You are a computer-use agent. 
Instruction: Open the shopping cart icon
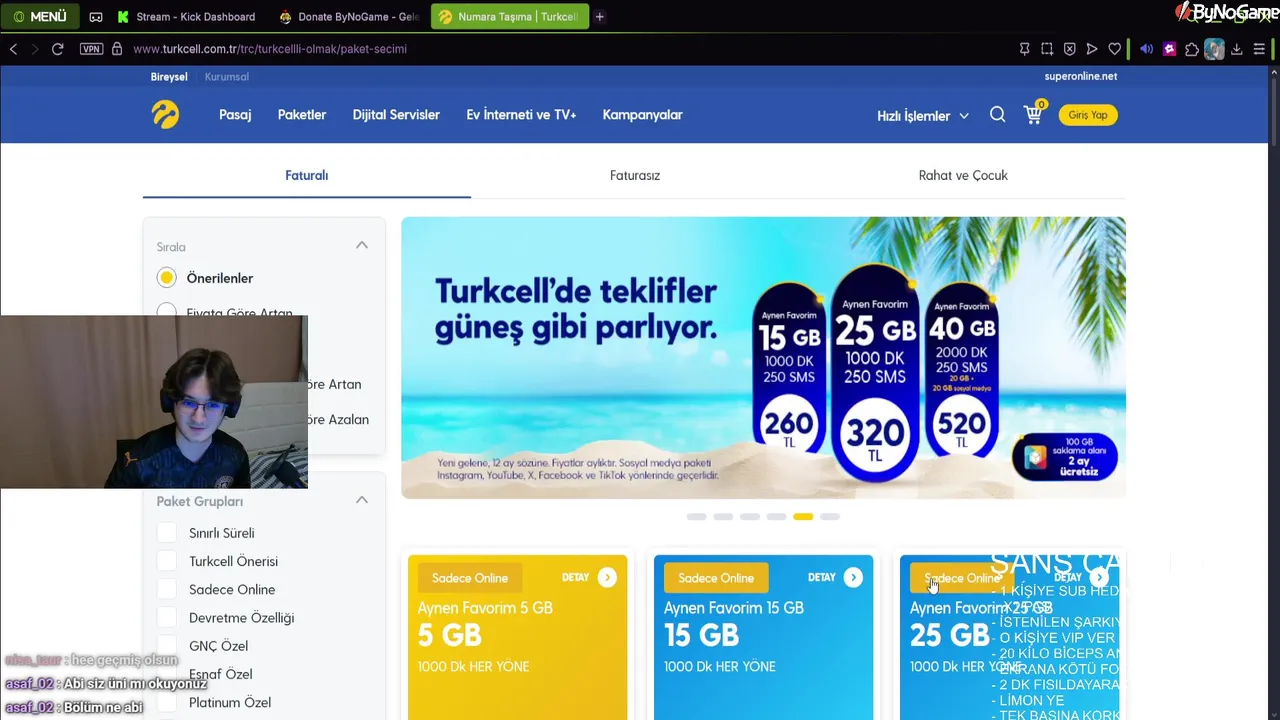coord(1033,114)
